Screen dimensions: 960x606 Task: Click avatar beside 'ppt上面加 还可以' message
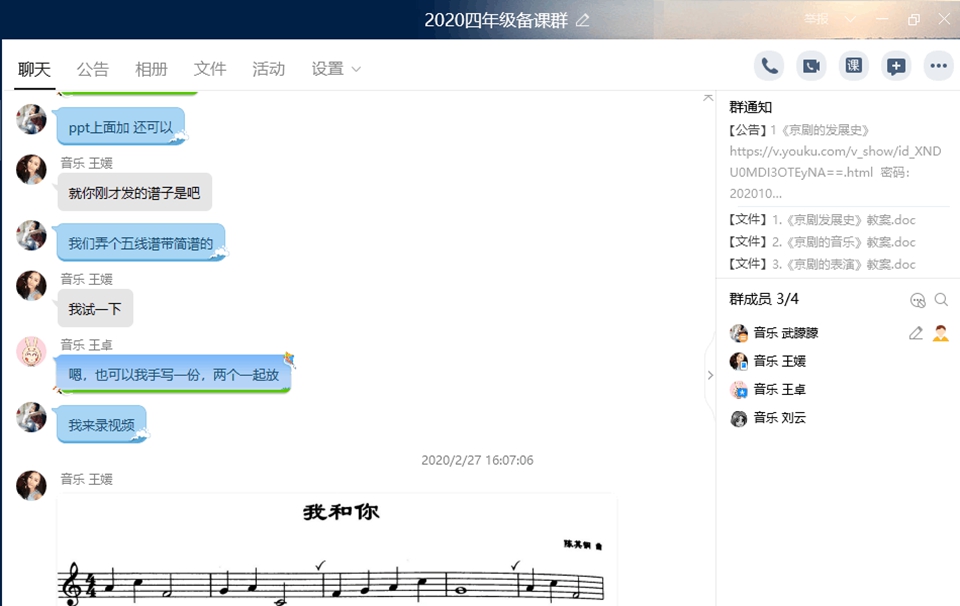tap(31, 119)
